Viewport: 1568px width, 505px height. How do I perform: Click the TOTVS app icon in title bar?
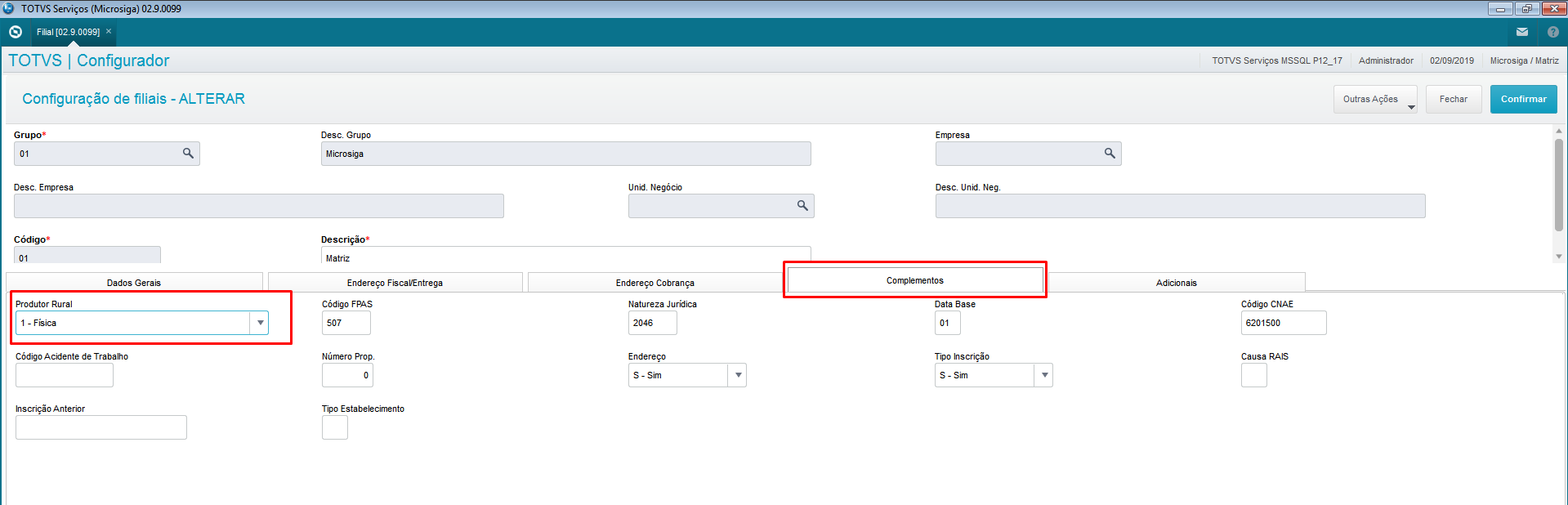(x=8, y=8)
